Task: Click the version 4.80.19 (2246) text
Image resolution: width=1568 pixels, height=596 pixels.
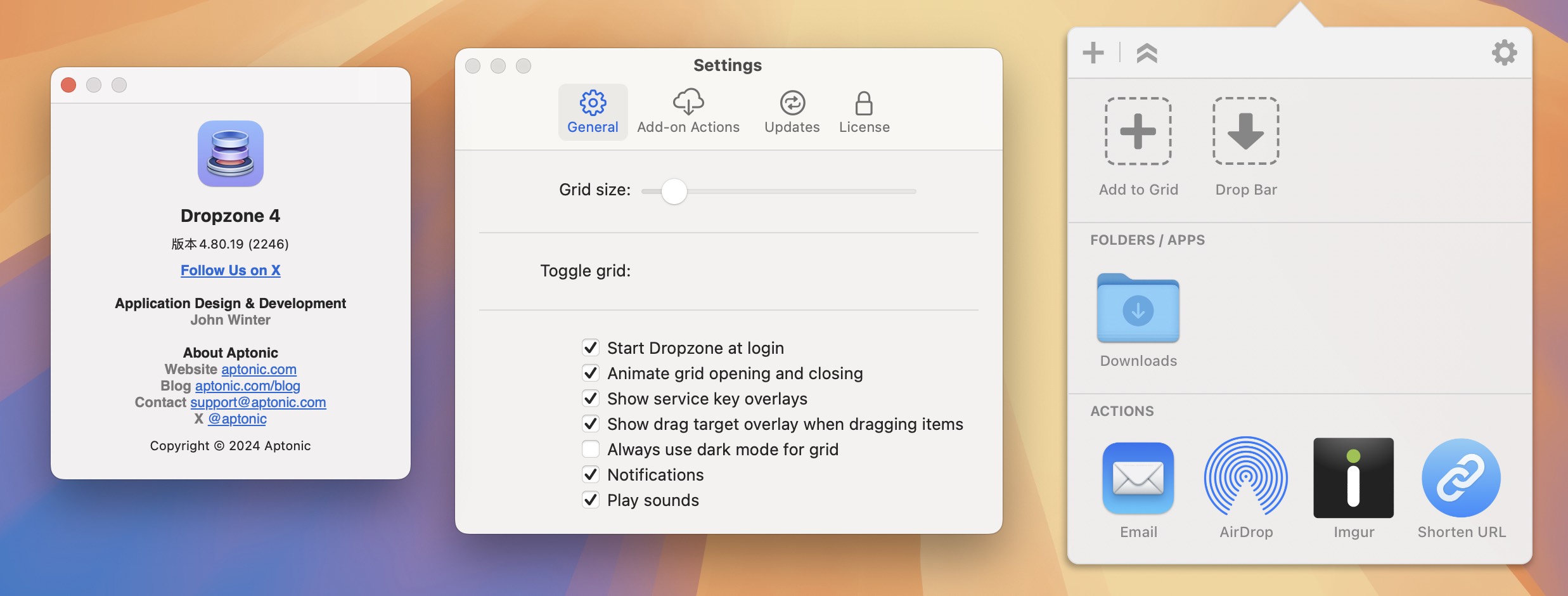Action: 231,244
